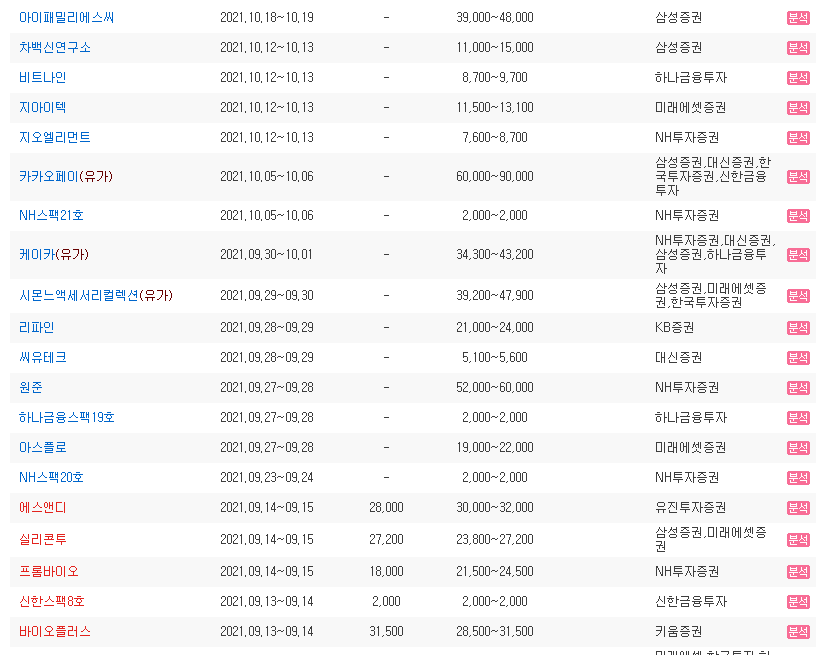Select underwriter 미래에셋증권 in 지아이텍 row
Image resolution: width=819 pixels, height=655 pixels.
(x=691, y=108)
